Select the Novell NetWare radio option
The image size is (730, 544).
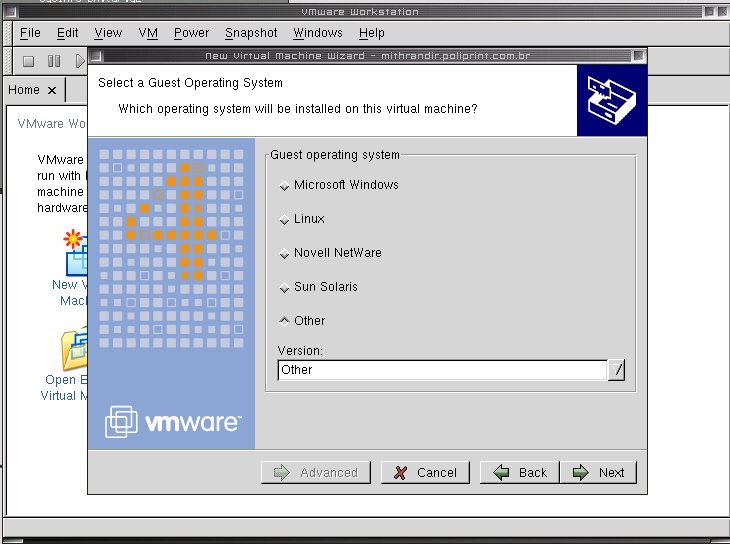[x=285, y=254]
